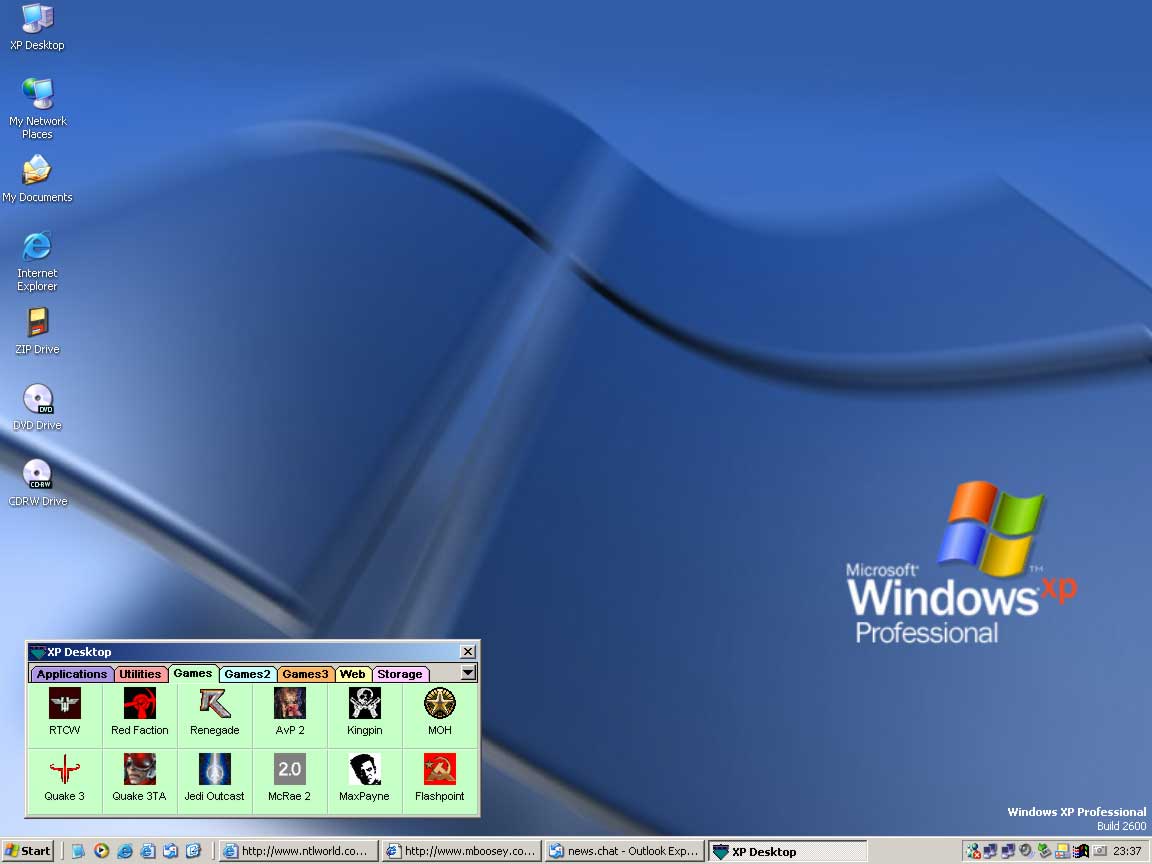This screenshot has width=1152, height=864.
Task: Launch the Renegade shortcut
Action: click(x=215, y=705)
